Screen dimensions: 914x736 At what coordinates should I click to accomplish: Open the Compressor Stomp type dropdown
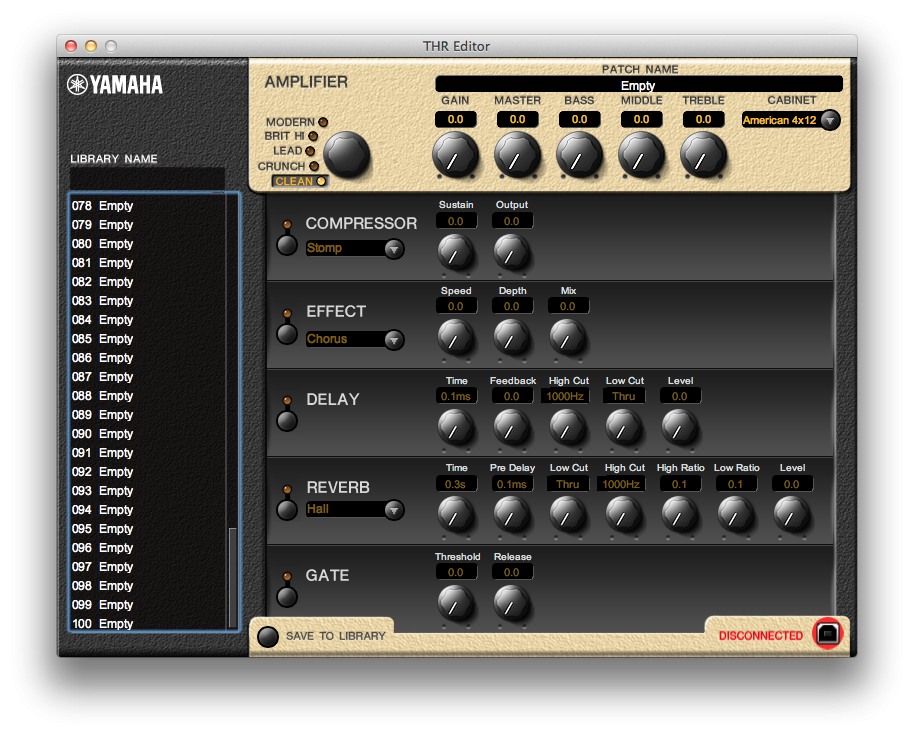click(354, 248)
